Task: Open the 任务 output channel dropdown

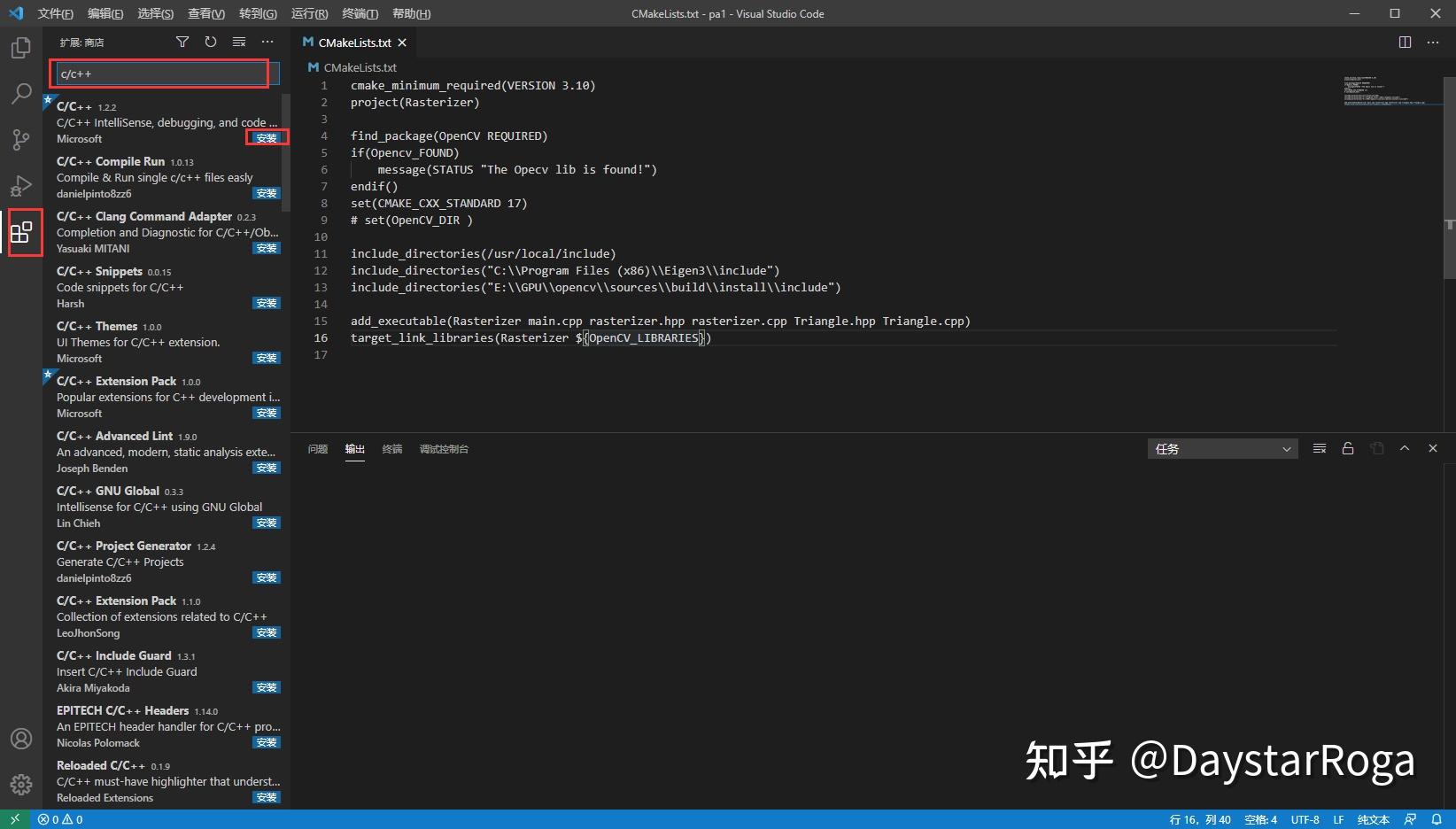Action: point(1222,448)
